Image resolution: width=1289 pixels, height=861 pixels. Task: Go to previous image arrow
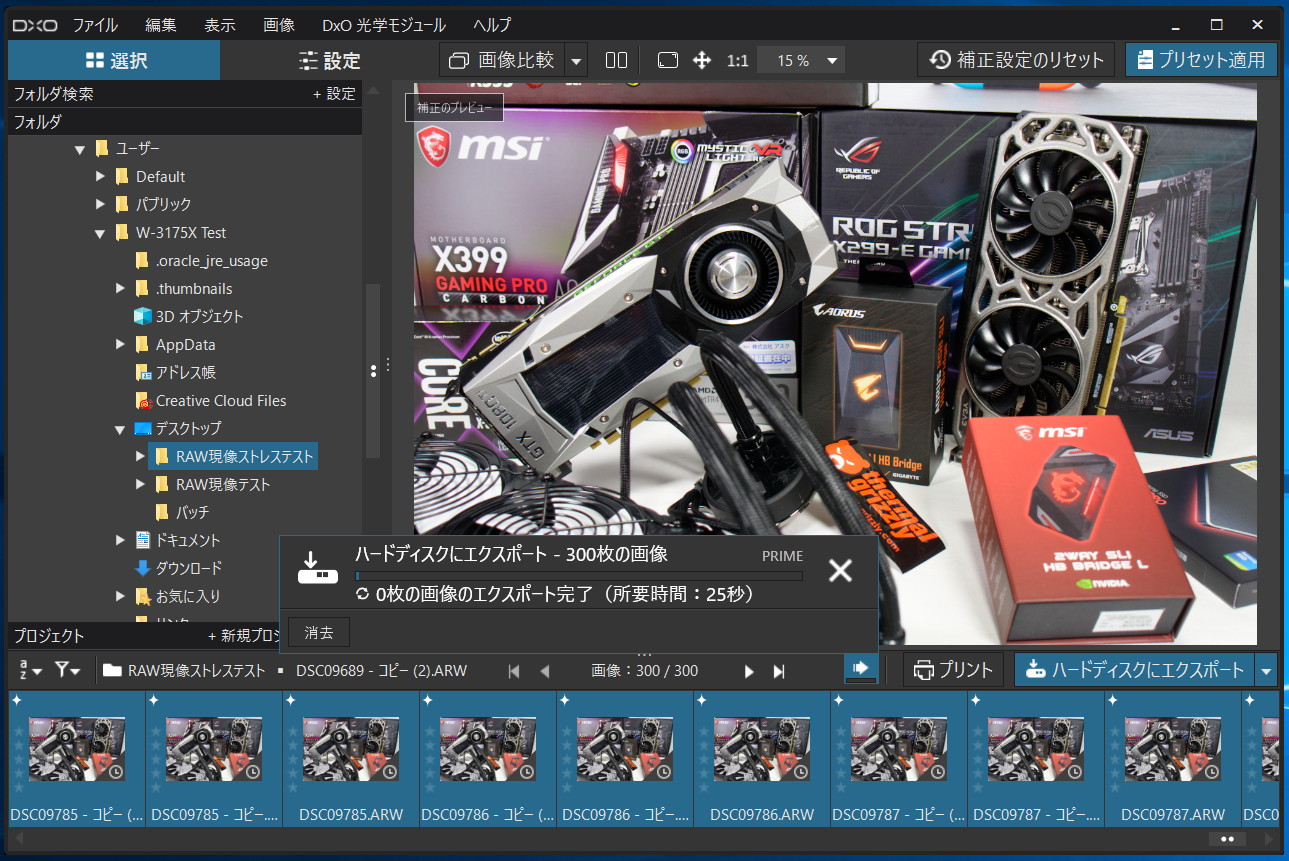544,671
